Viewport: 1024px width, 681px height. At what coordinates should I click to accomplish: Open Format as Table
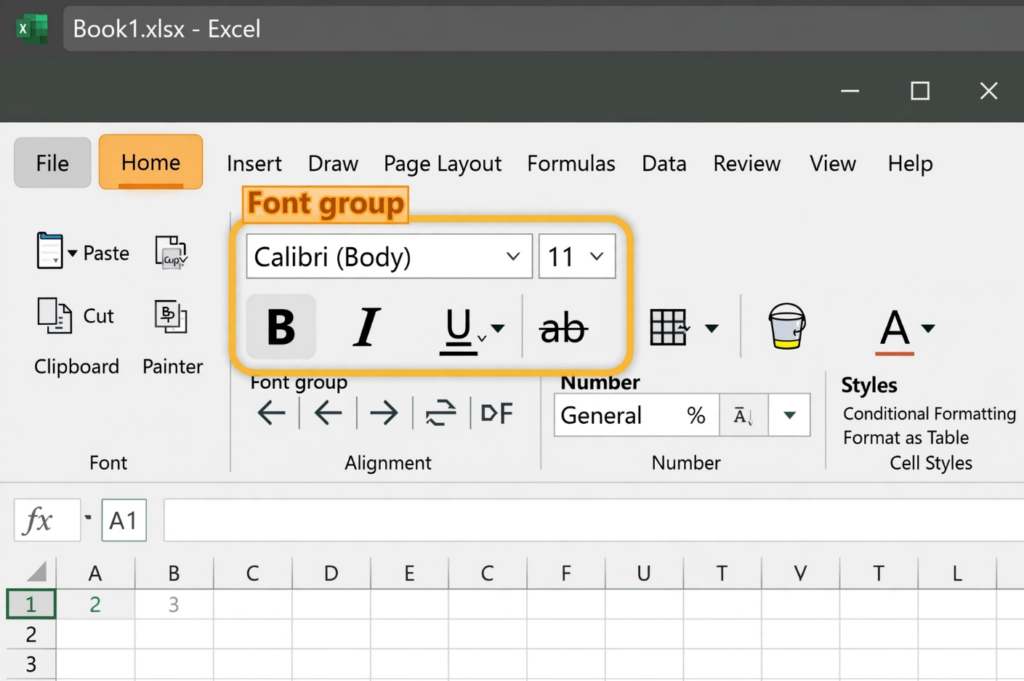pyautogui.click(x=906, y=437)
